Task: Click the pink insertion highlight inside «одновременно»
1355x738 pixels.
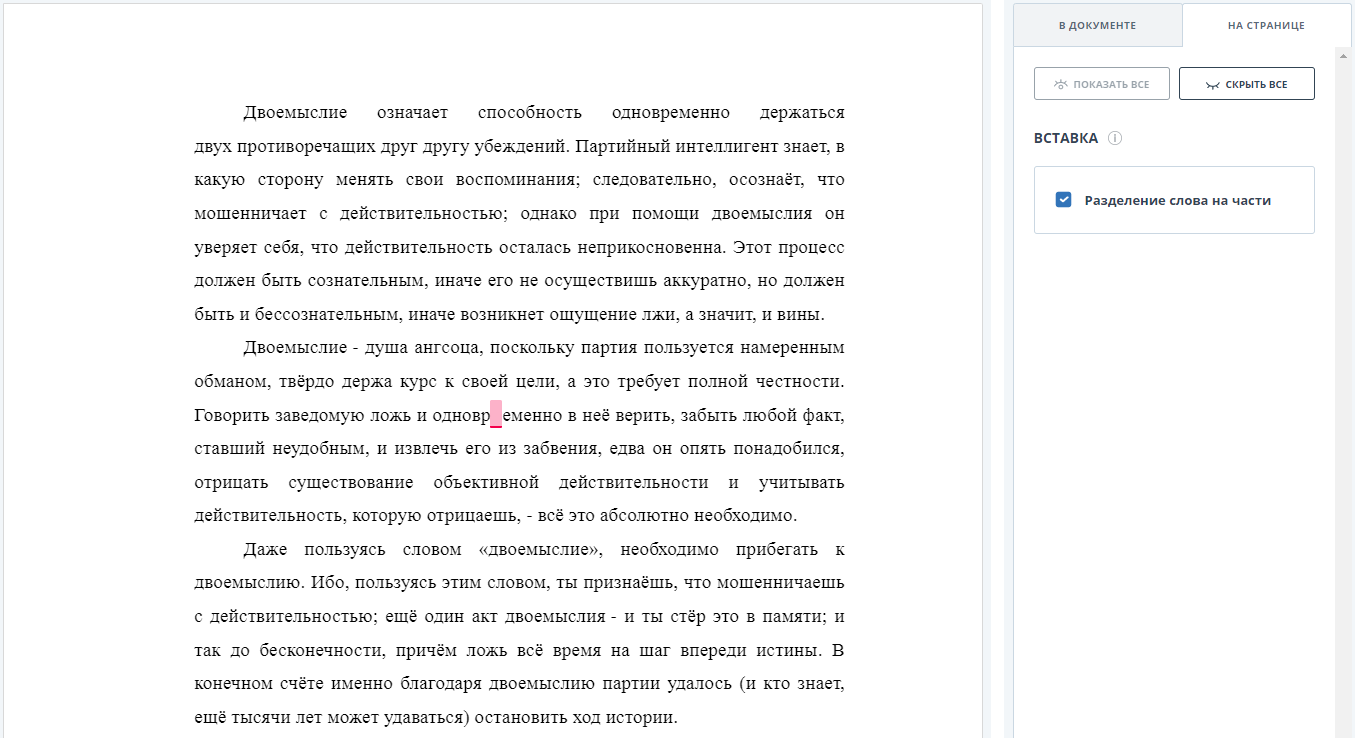Action: click(x=495, y=414)
